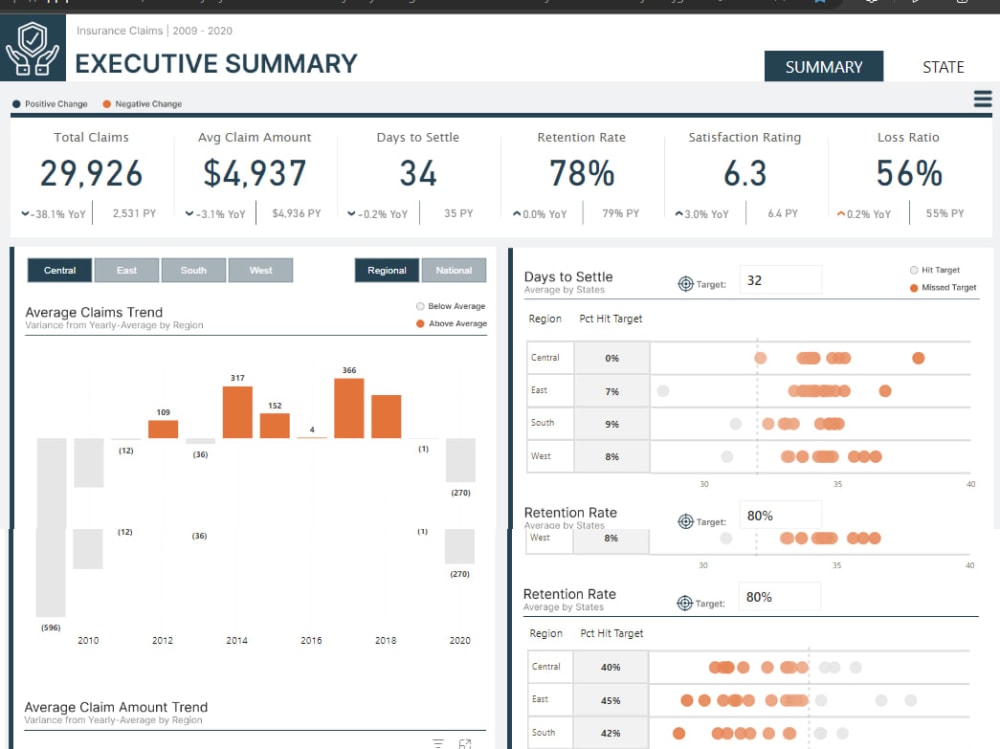Edit the Days to Settle target field 32
The height and width of the screenshot is (749, 1000).
point(781,280)
